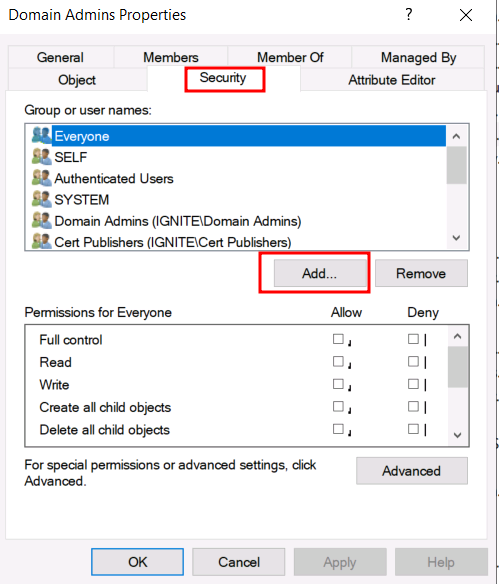The image size is (499, 584).
Task: Select the Authenticated Users group icon
Action: tap(41, 178)
